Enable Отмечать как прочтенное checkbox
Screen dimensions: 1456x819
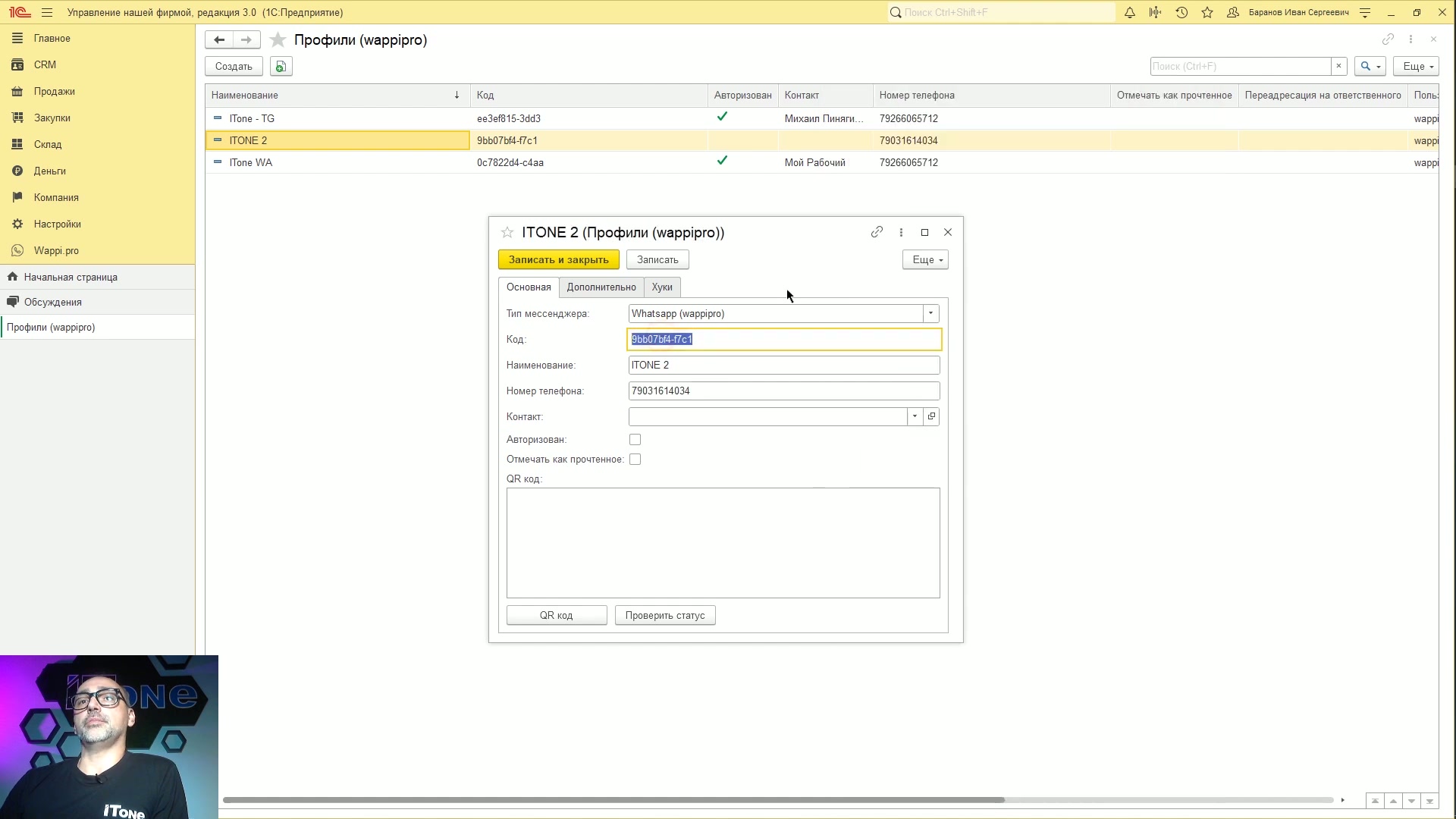click(635, 460)
